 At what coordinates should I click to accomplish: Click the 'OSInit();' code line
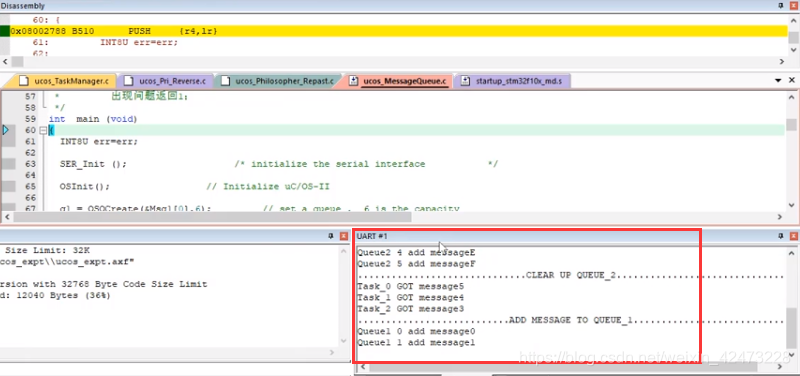[85, 186]
